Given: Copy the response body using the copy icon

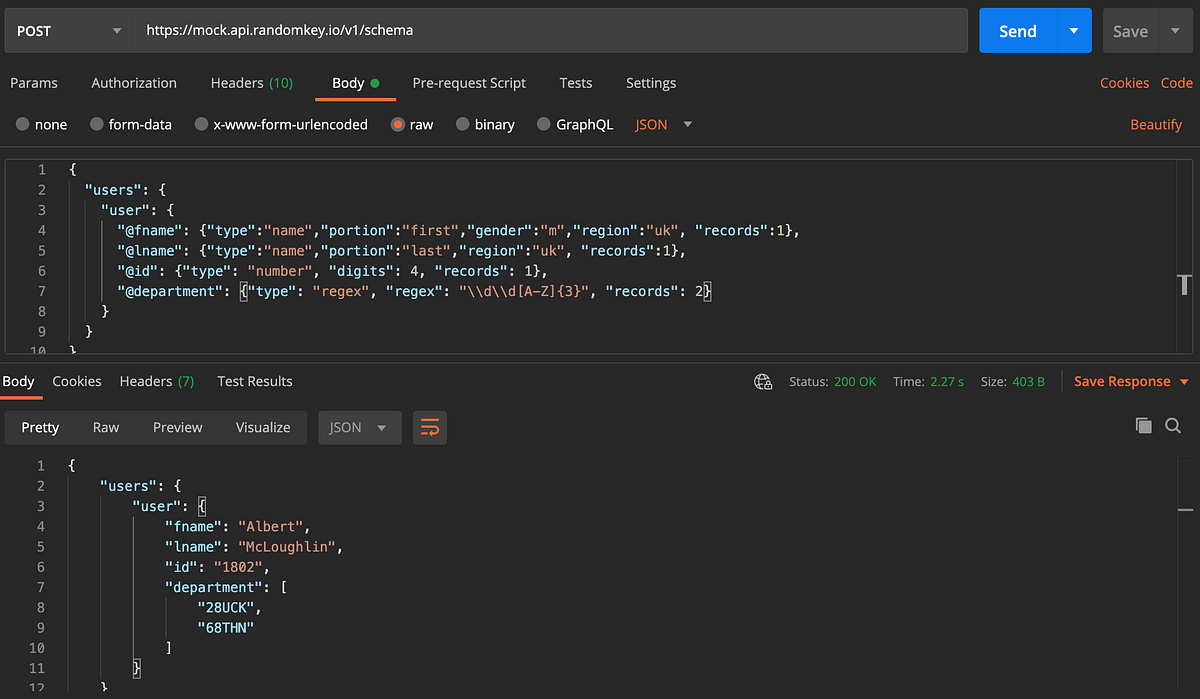Looking at the screenshot, I should [x=1144, y=426].
